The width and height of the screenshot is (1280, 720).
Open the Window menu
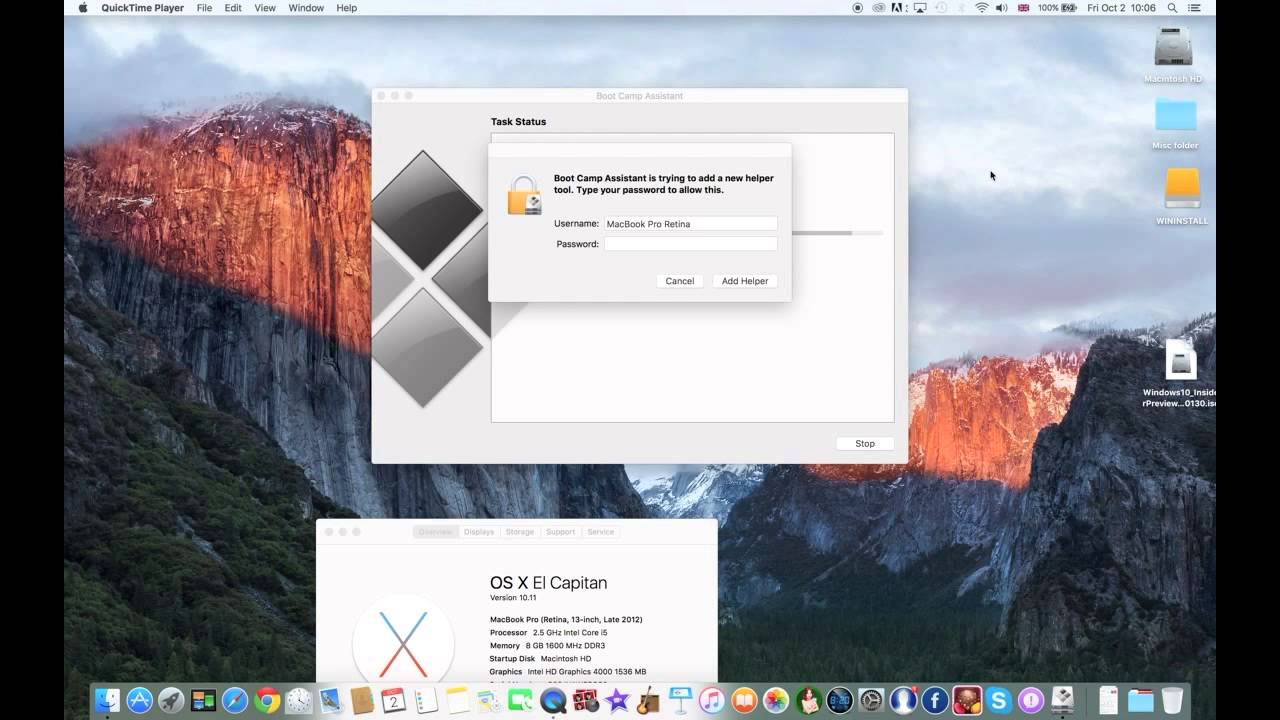click(306, 8)
